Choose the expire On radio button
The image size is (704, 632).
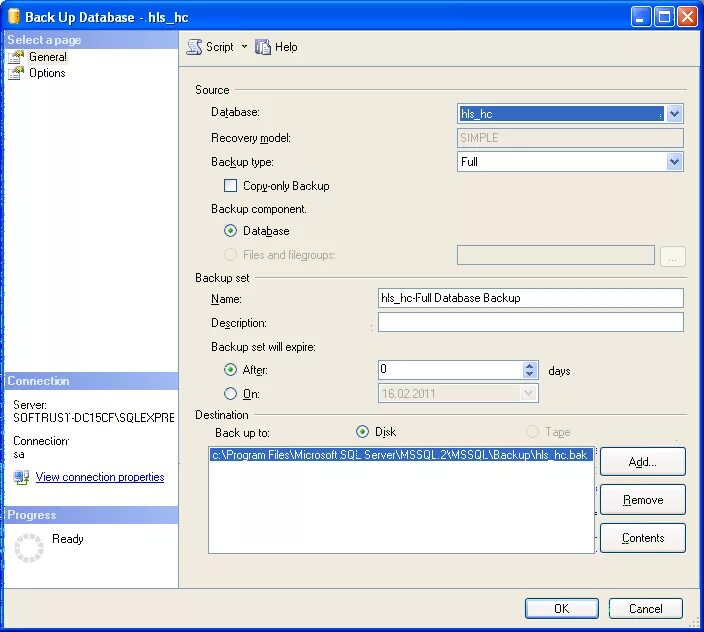[x=230, y=394]
